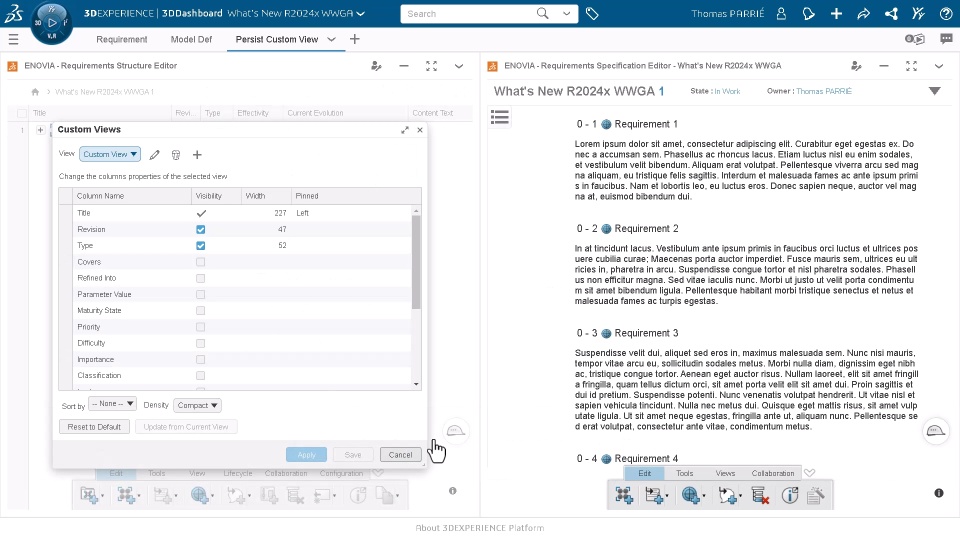Click the share arrow icon in top bar
960x540 pixels.
863,13
